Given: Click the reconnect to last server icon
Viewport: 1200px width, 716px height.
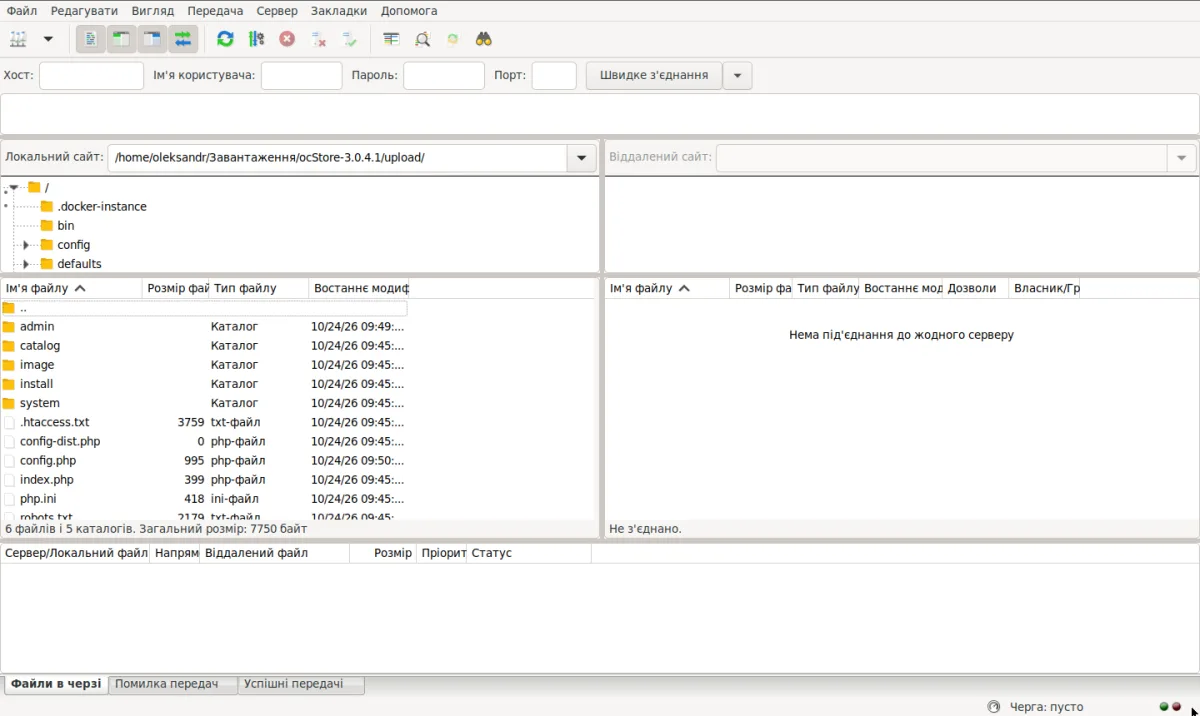Looking at the screenshot, I should [349, 39].
